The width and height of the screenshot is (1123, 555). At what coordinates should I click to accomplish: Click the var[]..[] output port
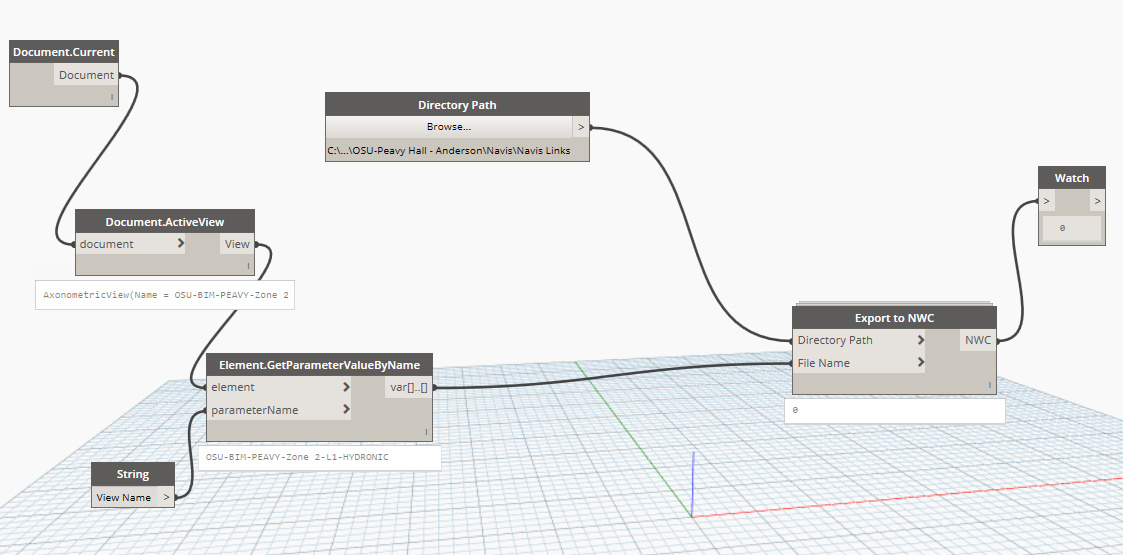point(408,387)
